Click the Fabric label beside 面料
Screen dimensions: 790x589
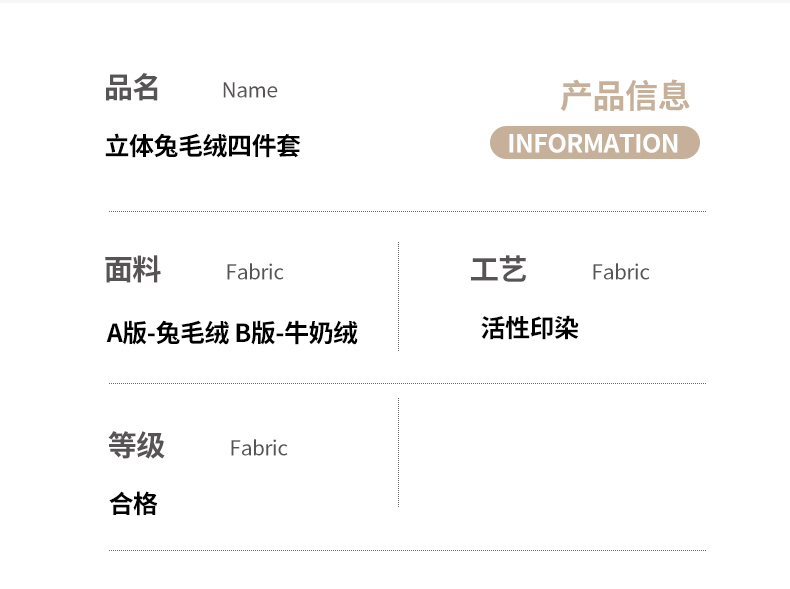click(255, 272)
